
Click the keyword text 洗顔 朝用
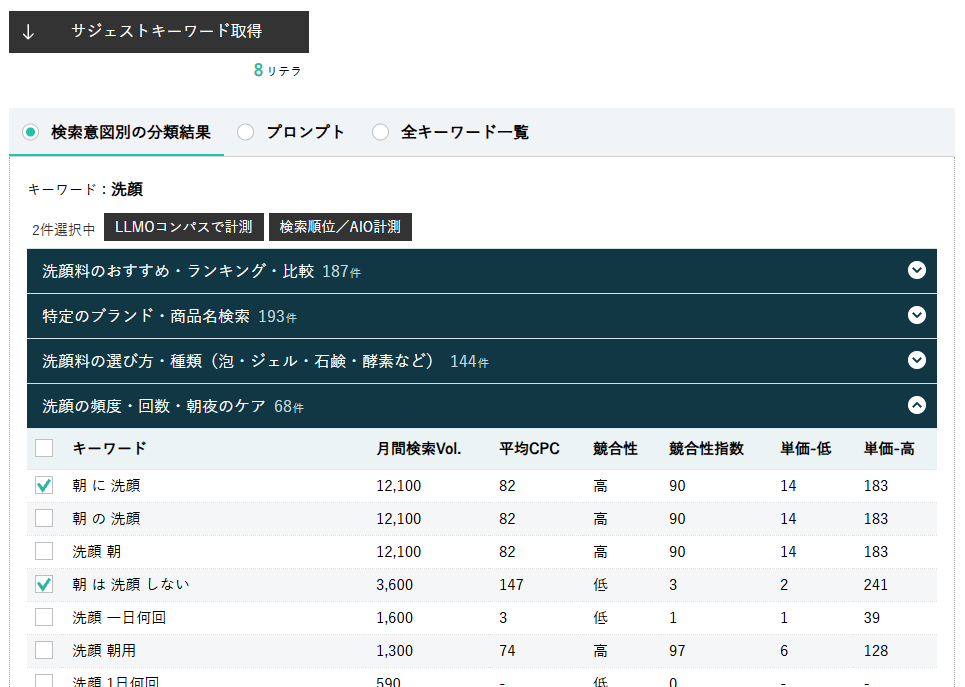click(104, 651)
